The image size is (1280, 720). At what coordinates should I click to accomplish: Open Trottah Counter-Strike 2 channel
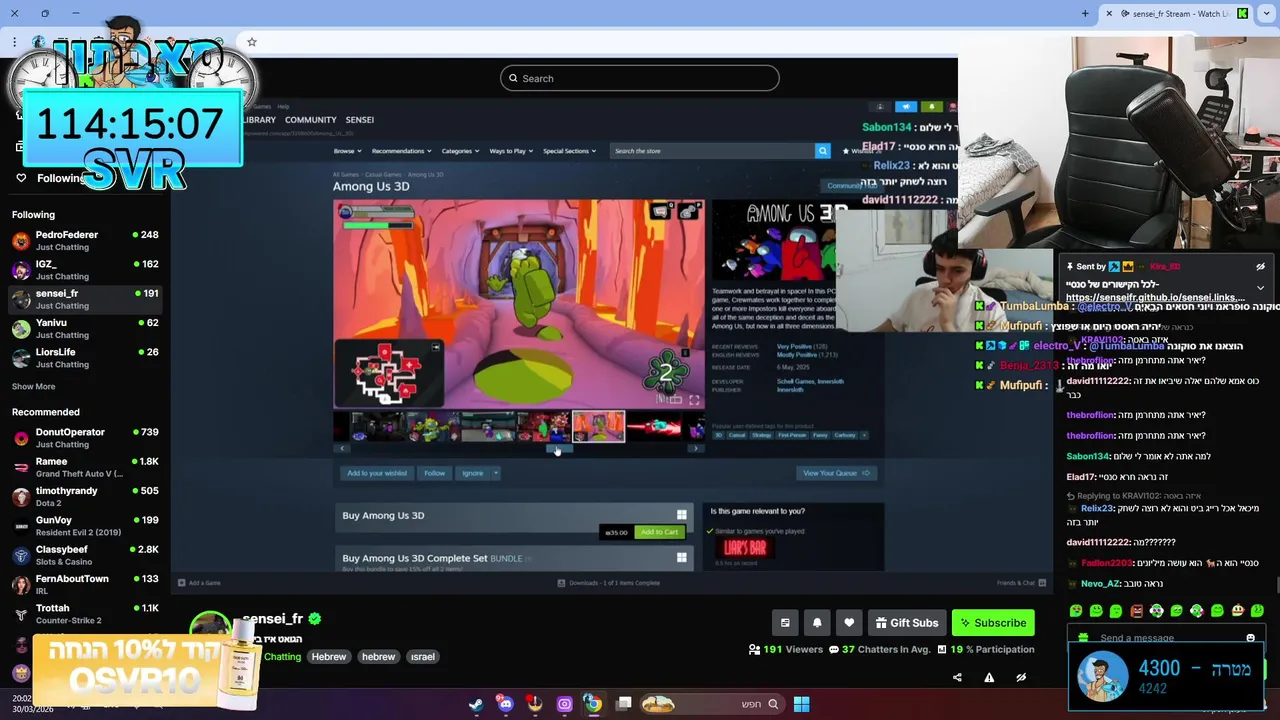pyautogui.click(x=85, y=614)
